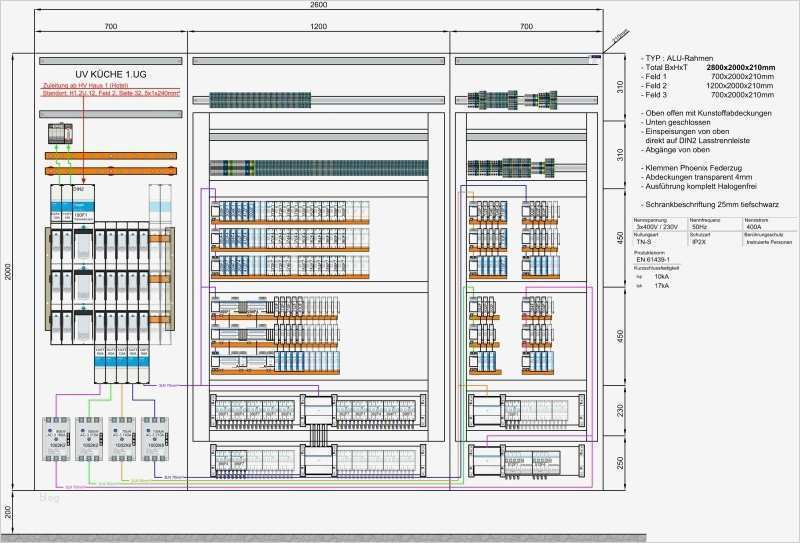The width and height of the screenshot is (800, 543).
Task: Select the note '- Unten geschlossen'
Action: (x=676, y=122)
